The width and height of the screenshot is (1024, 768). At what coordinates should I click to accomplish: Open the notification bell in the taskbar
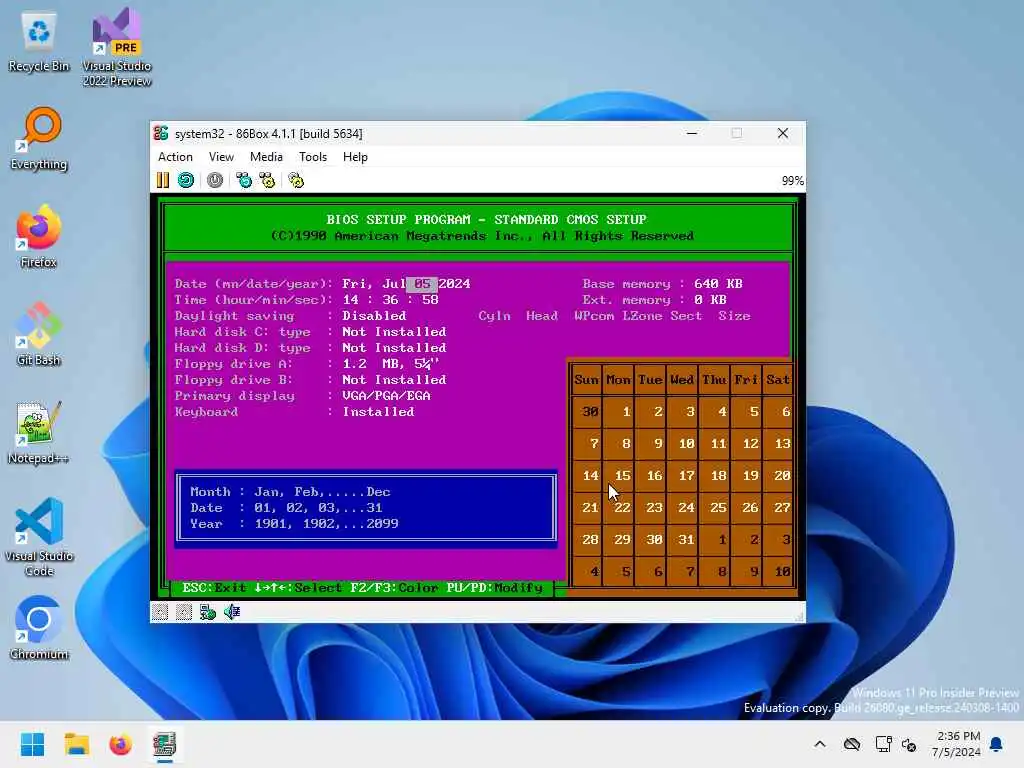(x=997, y=744)
